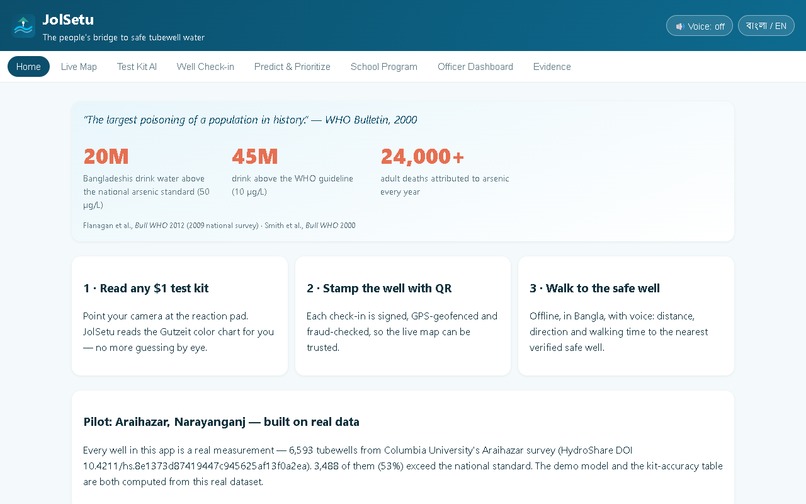The width and height of the screenshot is (806, 504).
Task: Click the 'Read any $1 test kit' heading
Action: [x=146, y=288]
